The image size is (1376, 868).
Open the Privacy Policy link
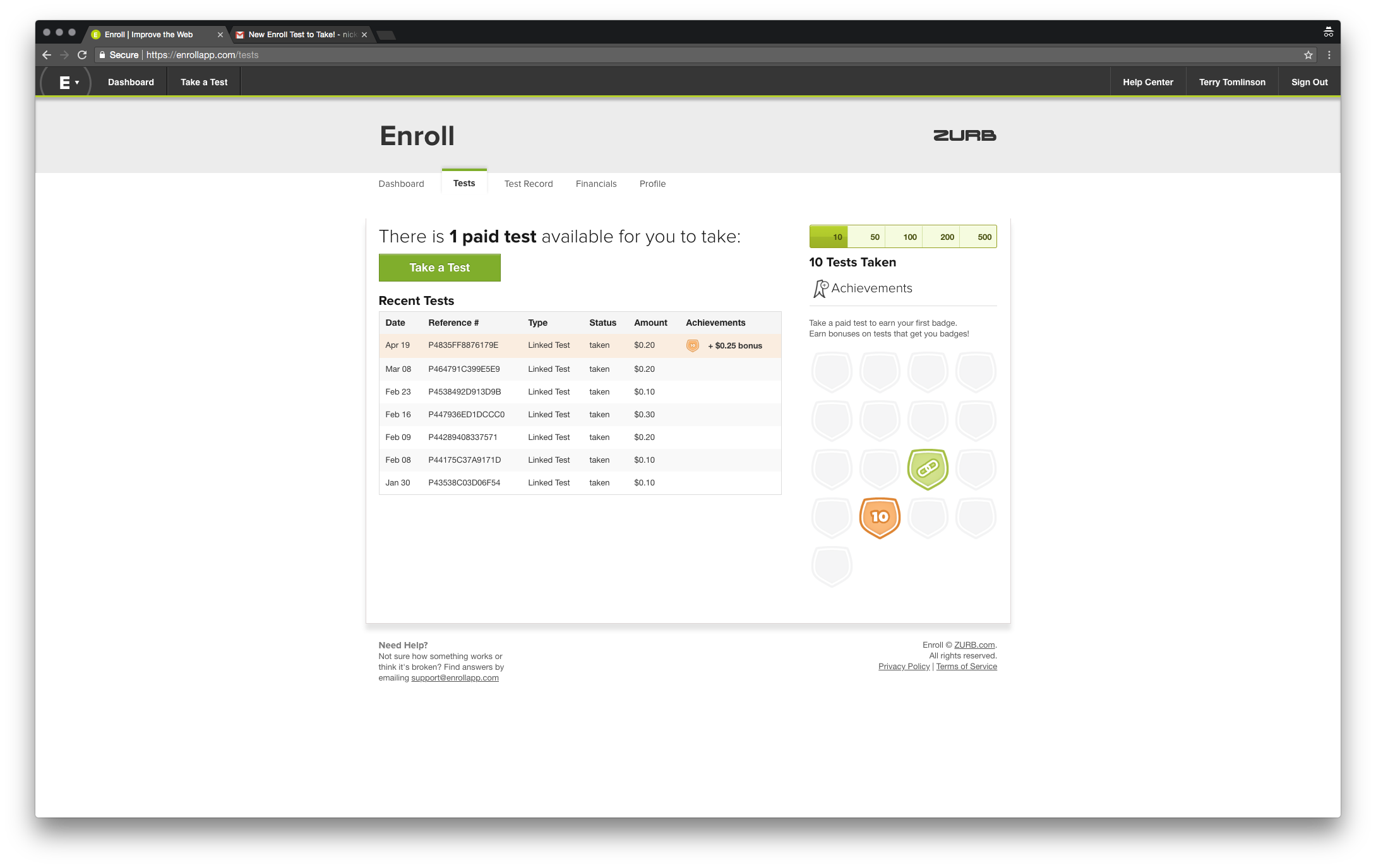(x=904, y=667)
